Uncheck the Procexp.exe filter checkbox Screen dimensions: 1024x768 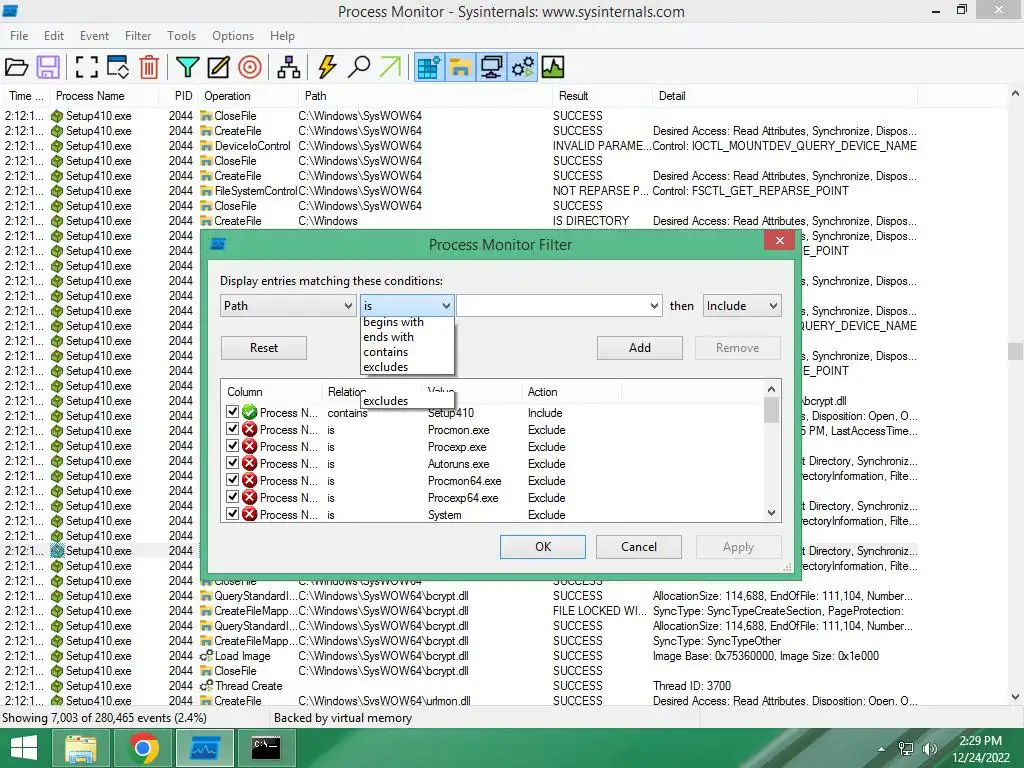(x=232, y=446)
